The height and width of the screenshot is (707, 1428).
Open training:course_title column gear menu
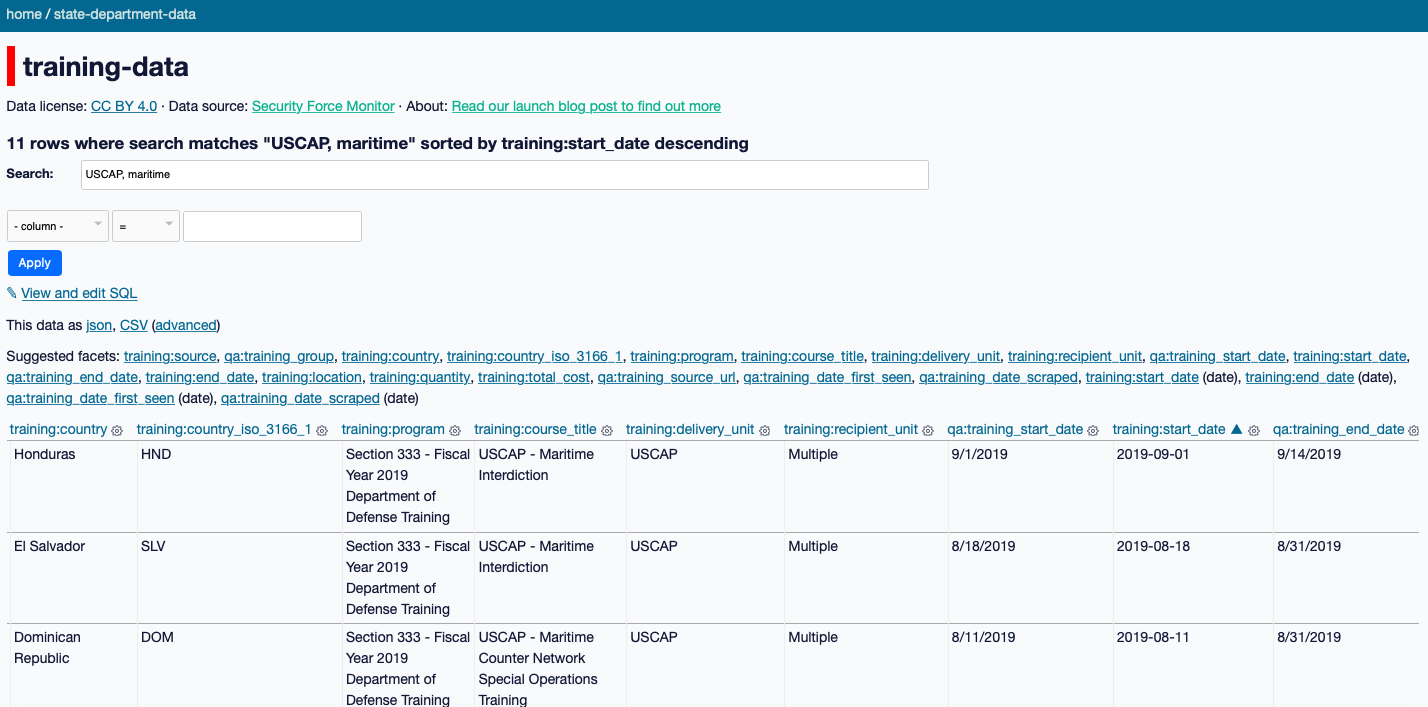pyautogui.click(x=606, y=431)
